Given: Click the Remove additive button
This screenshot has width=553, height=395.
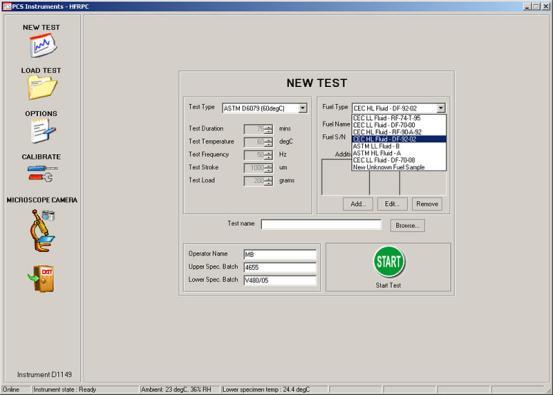Looking at the screenshot, I should point(427,204).
